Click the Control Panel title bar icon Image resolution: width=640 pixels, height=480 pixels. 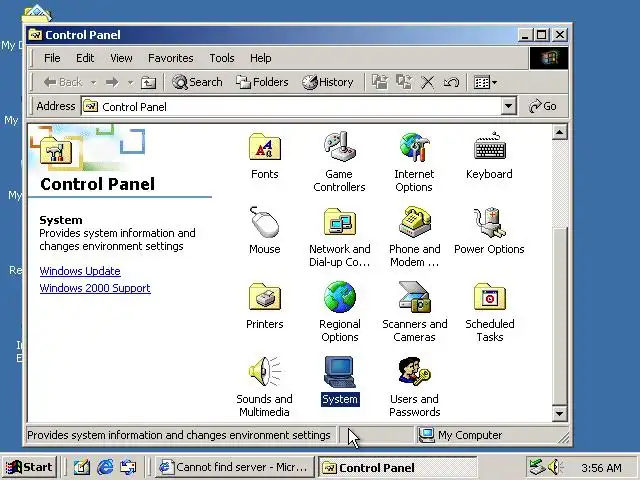point(35,35)
